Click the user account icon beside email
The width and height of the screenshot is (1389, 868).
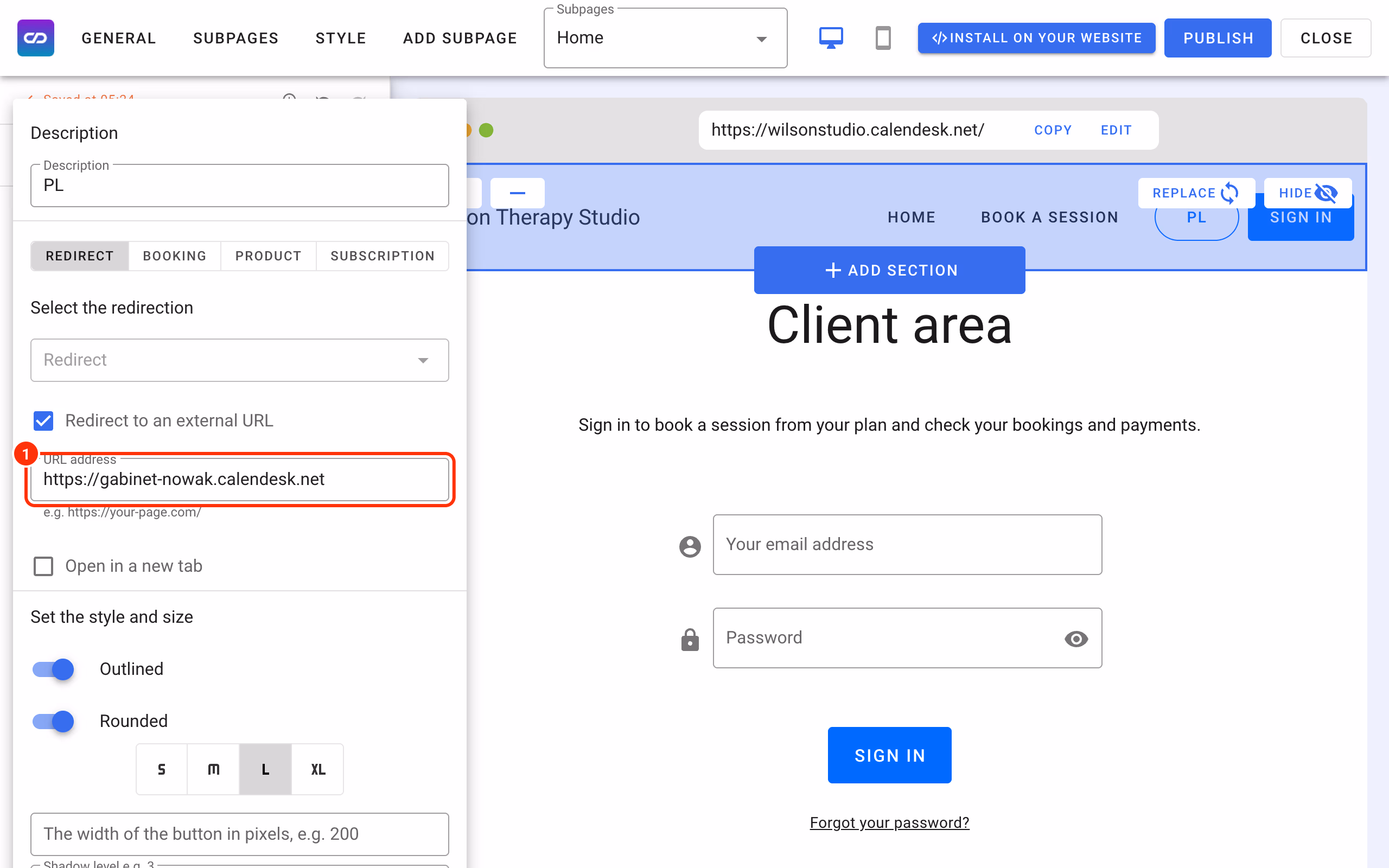click(690, 546)
